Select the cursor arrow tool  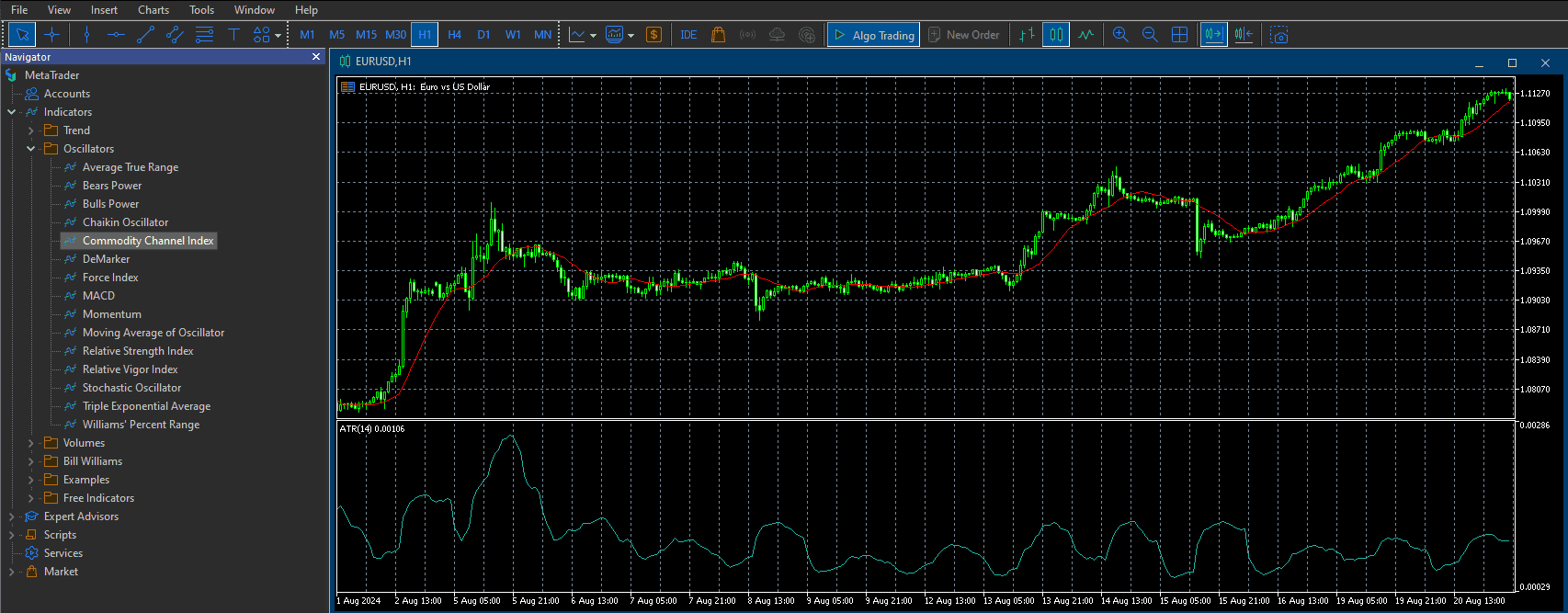coord(22,35)
